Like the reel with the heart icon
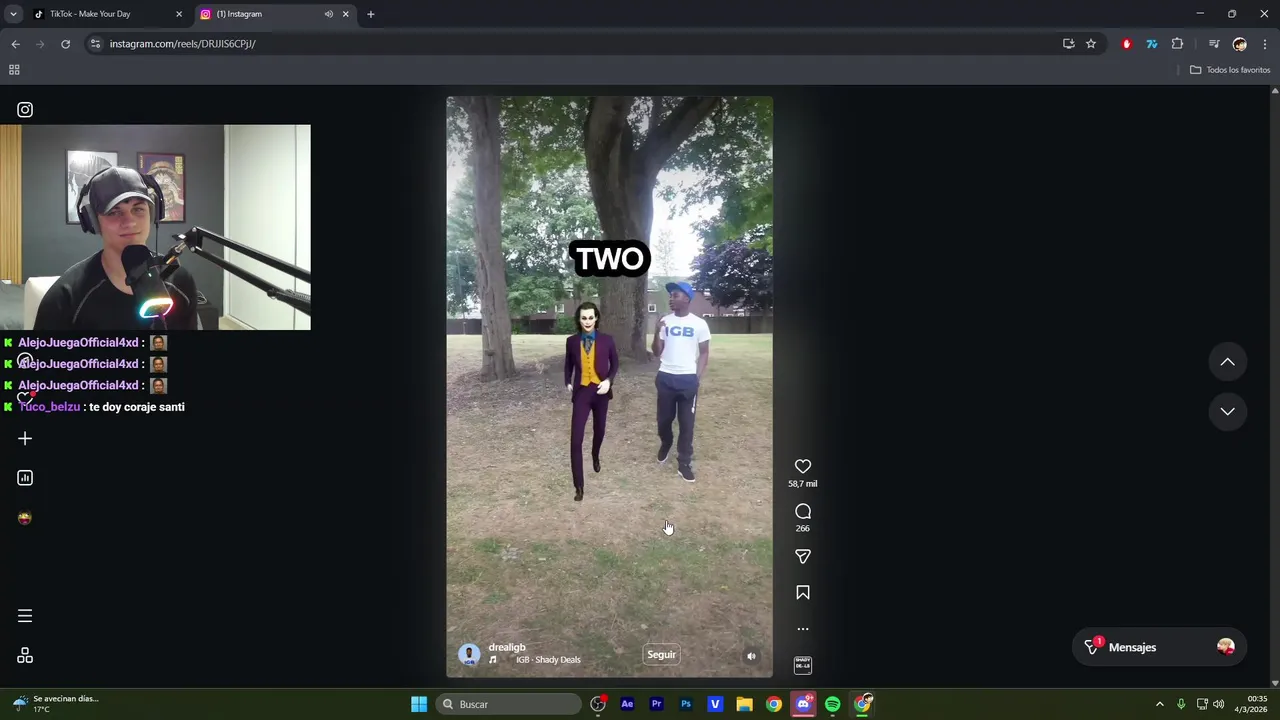The image size is (1280, 720). (802, 466)
